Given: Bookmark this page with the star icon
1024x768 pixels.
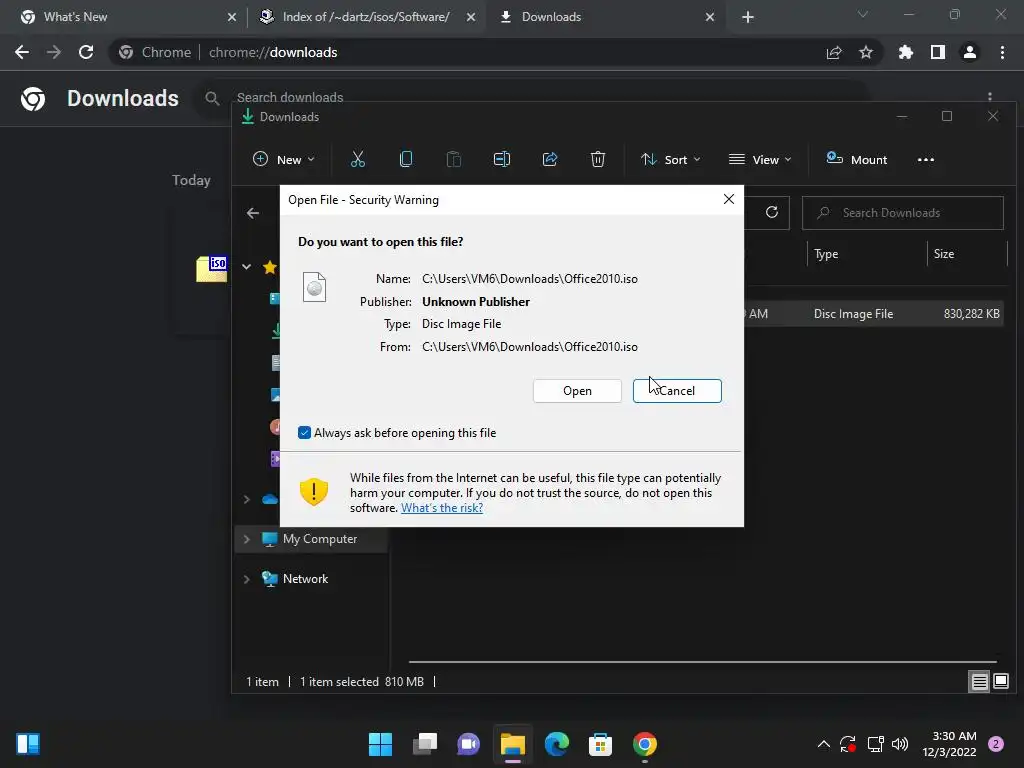Looking at the screenshot, I should coord(866,52).
